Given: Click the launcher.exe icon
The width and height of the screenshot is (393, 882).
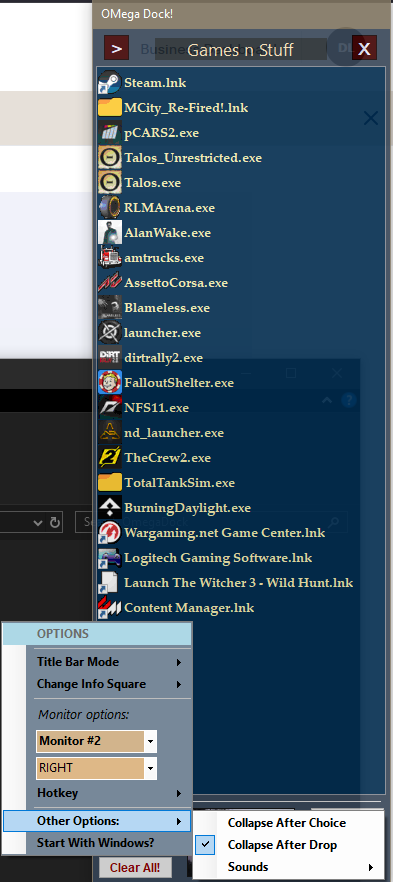Looking at the screenshot, I should 110,332.
